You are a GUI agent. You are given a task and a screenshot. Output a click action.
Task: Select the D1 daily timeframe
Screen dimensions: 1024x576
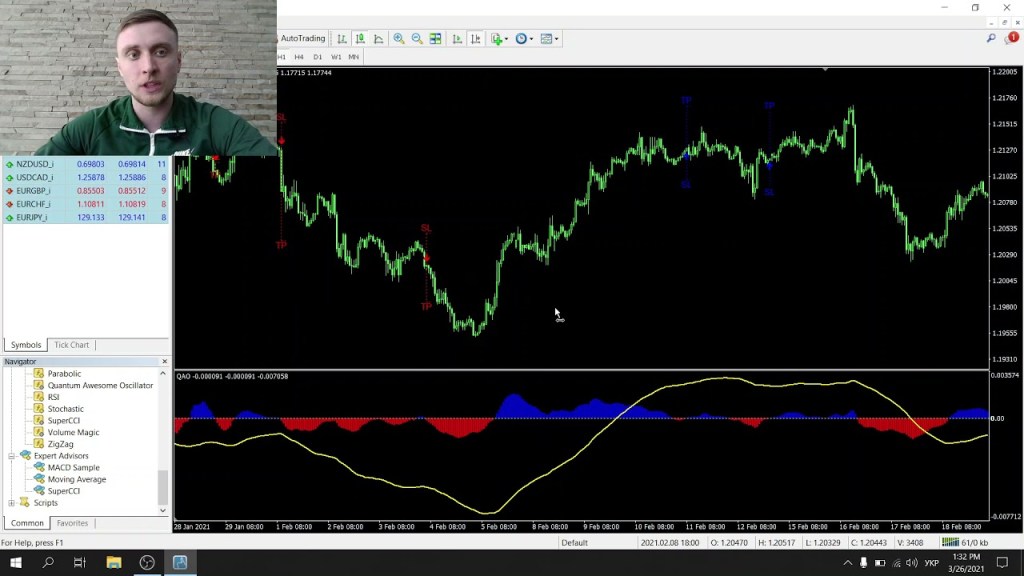[317, 58]
